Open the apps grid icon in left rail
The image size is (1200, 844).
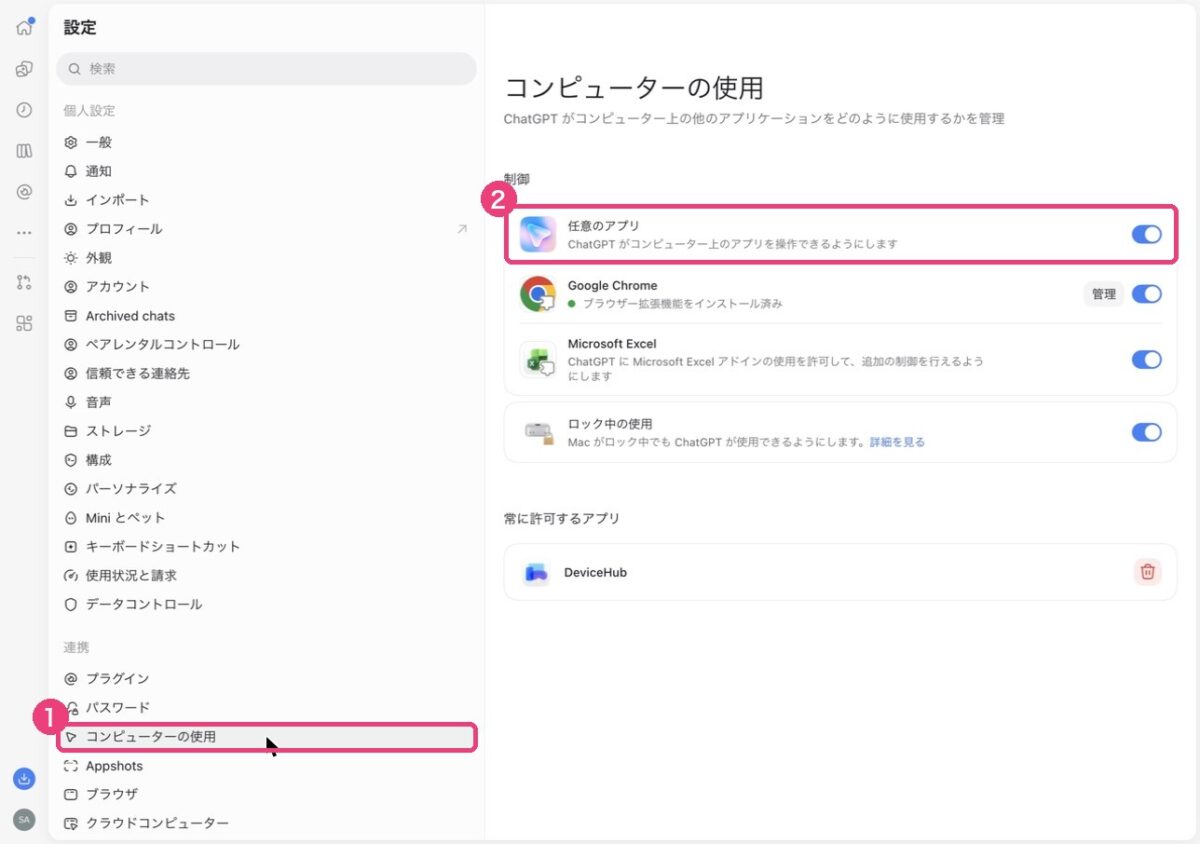[x=24, y=323]
